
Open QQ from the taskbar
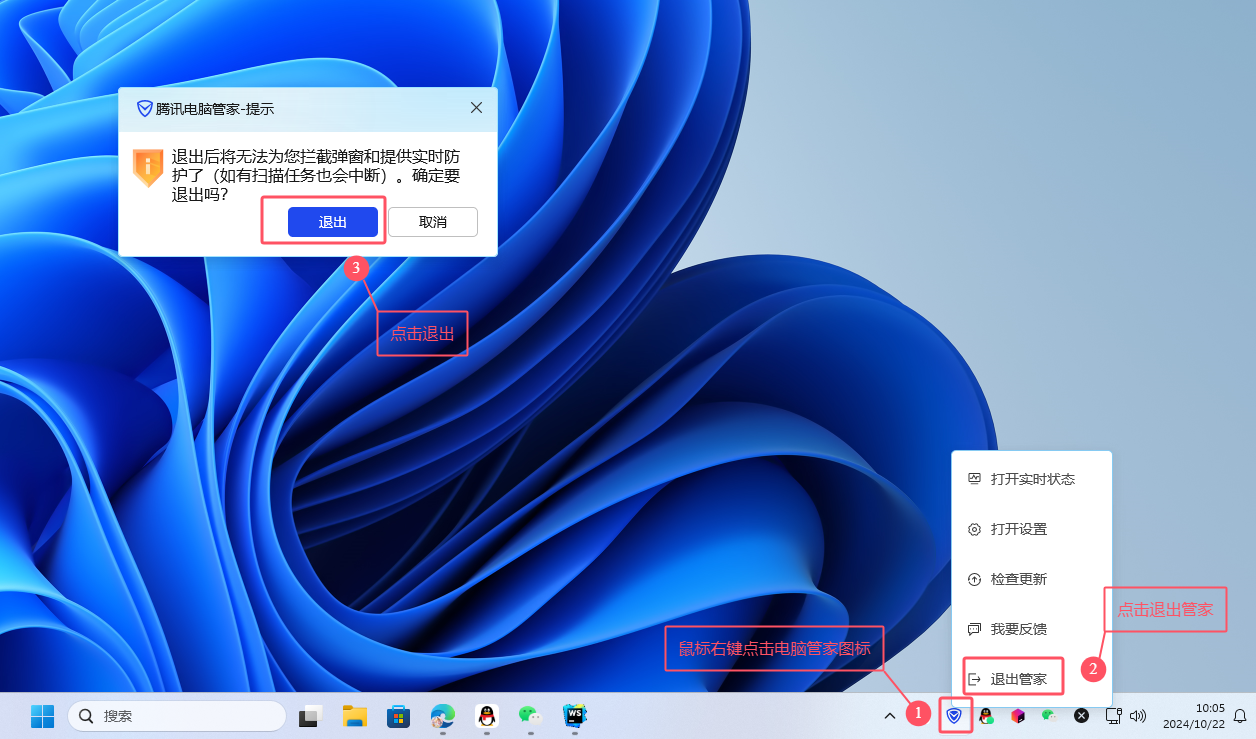[x=487, y=716]
